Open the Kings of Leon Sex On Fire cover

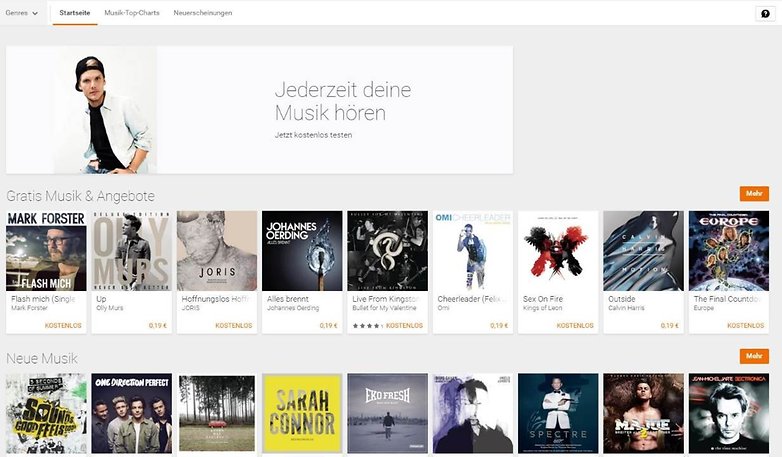tap(558, 251)
